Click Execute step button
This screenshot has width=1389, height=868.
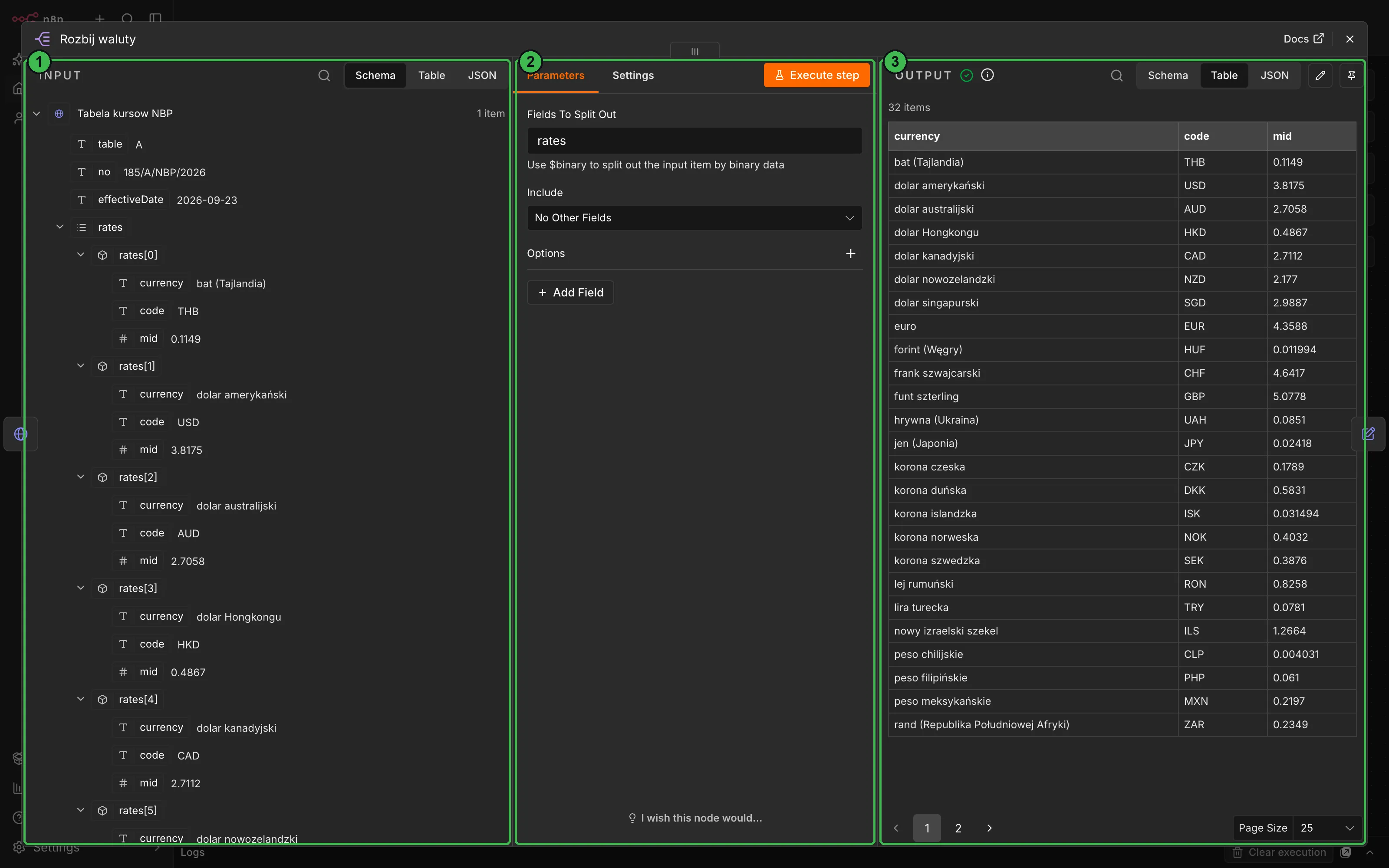pos(816,75)
